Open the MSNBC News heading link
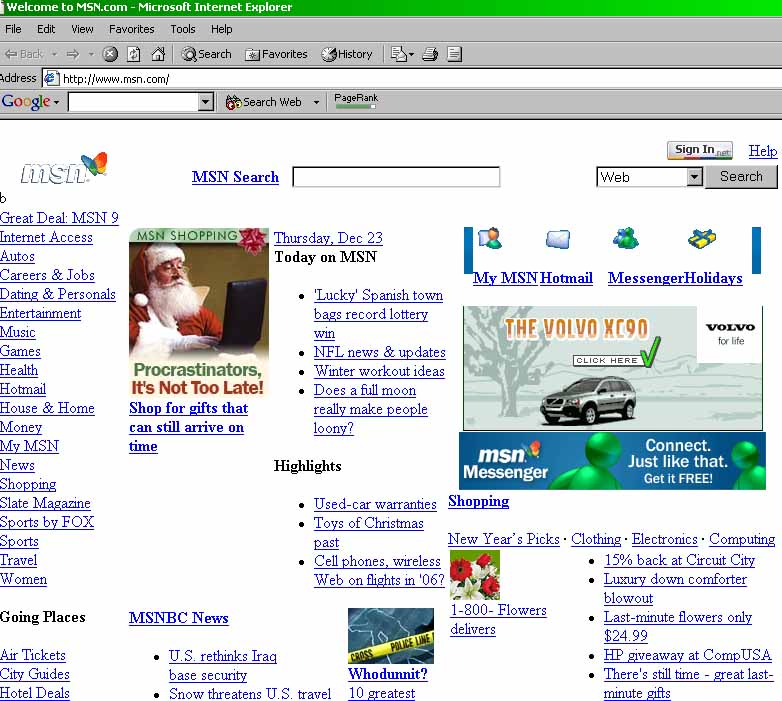The width and height of the screenshot is (782, 701). point(179,618)
